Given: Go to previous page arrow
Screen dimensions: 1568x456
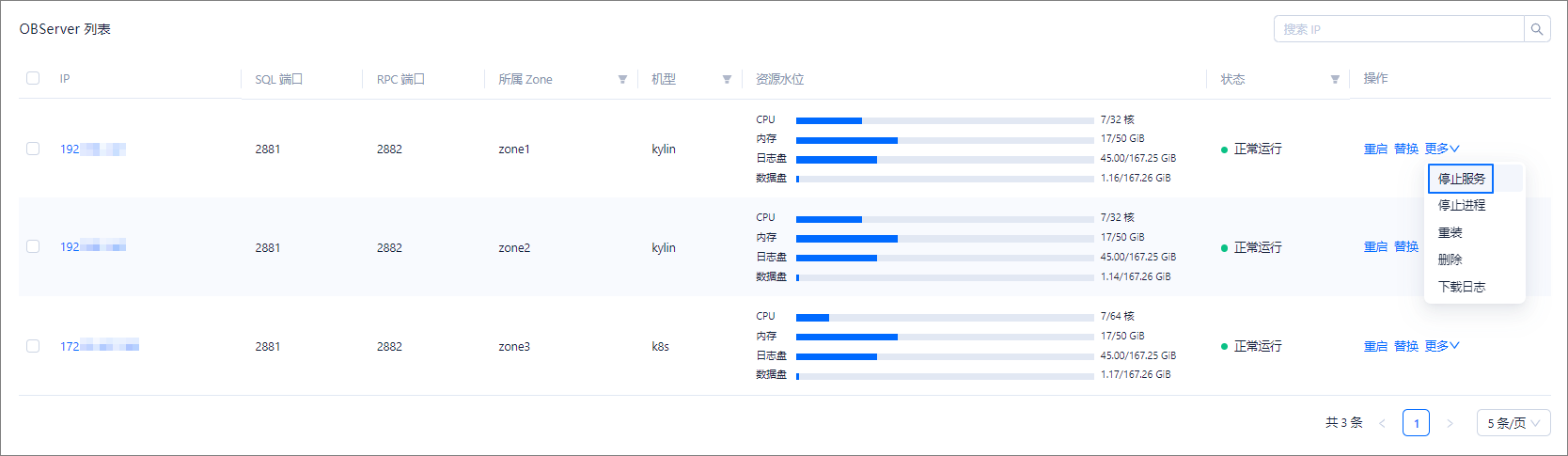Looking at the screenshot, I should (x=1382, y=423).
